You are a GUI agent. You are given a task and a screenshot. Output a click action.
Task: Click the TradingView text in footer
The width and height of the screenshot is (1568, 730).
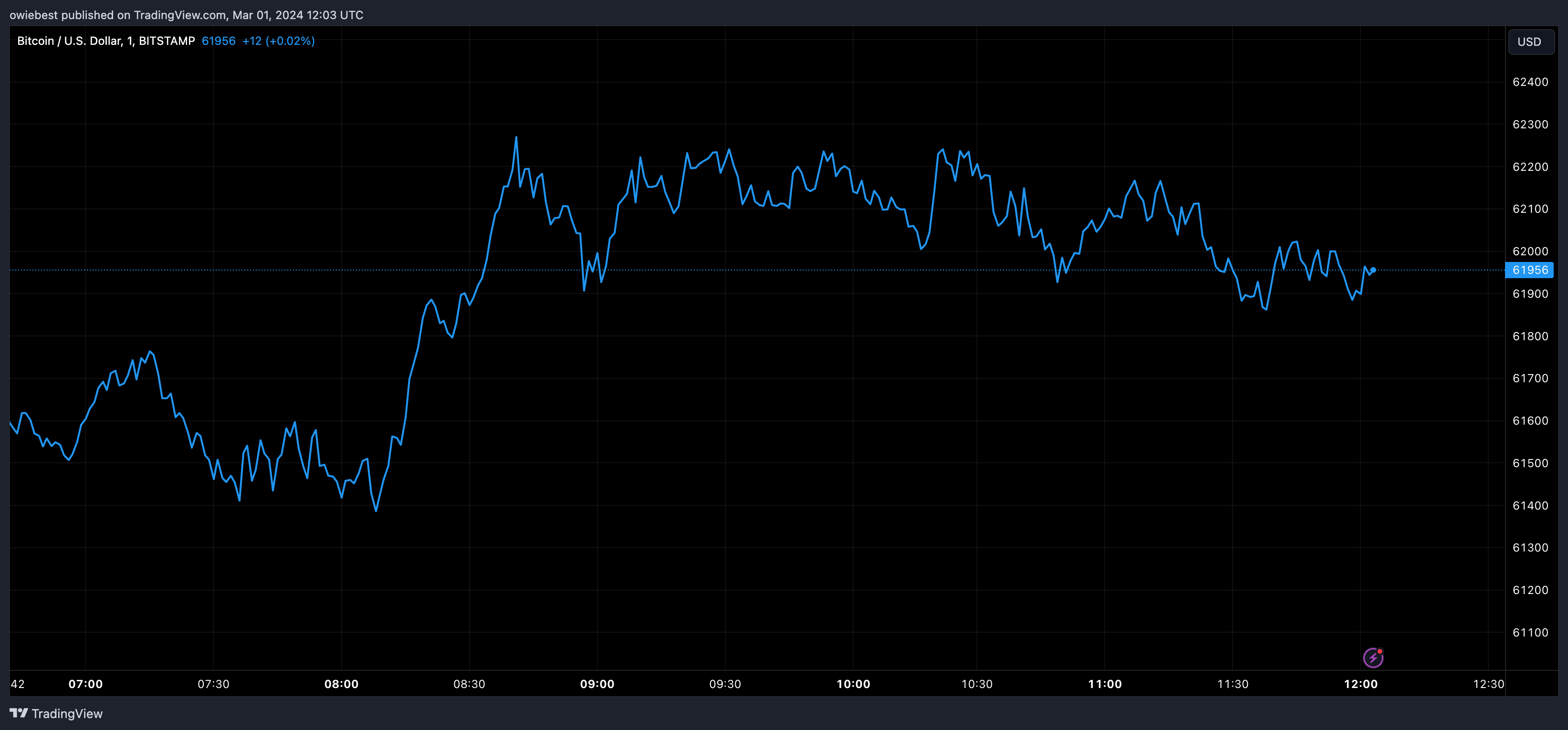coord(67,714)
